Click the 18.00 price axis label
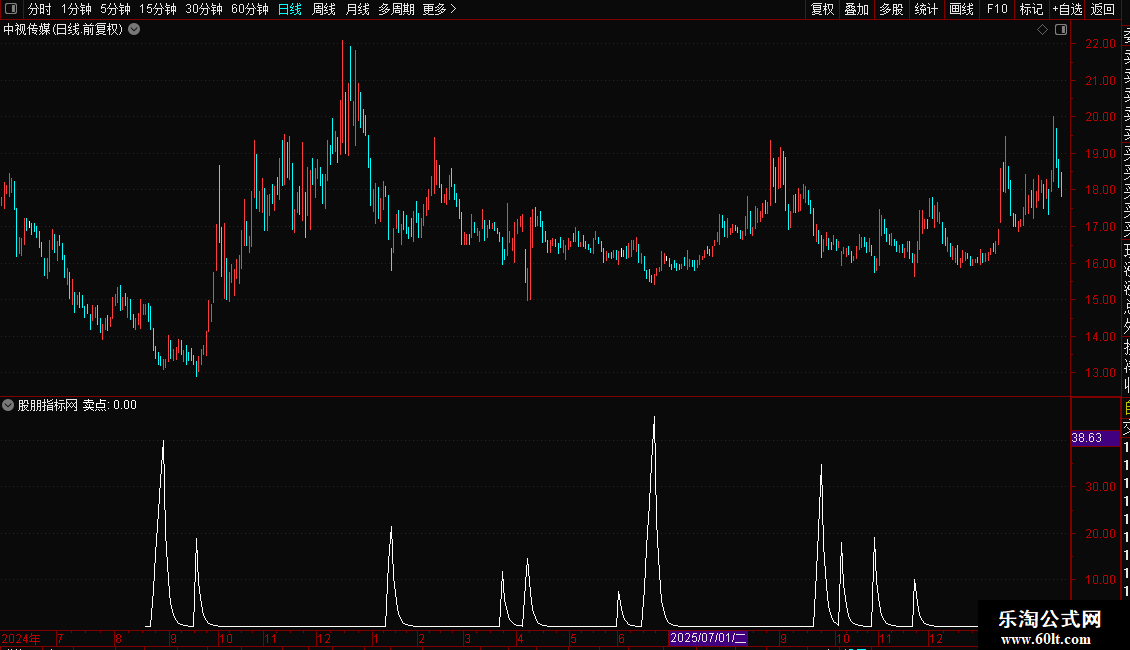The image size is (1130, 650). click(x=1100, y=190)
